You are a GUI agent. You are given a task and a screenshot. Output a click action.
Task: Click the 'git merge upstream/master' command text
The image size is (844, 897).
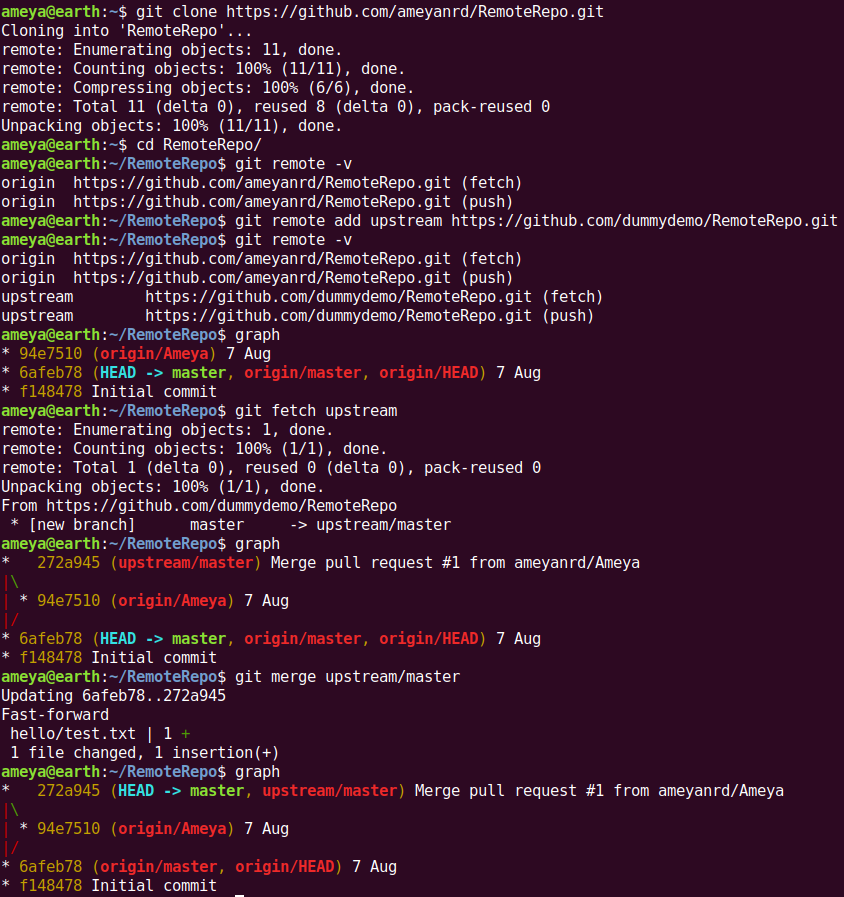(347, 677)
